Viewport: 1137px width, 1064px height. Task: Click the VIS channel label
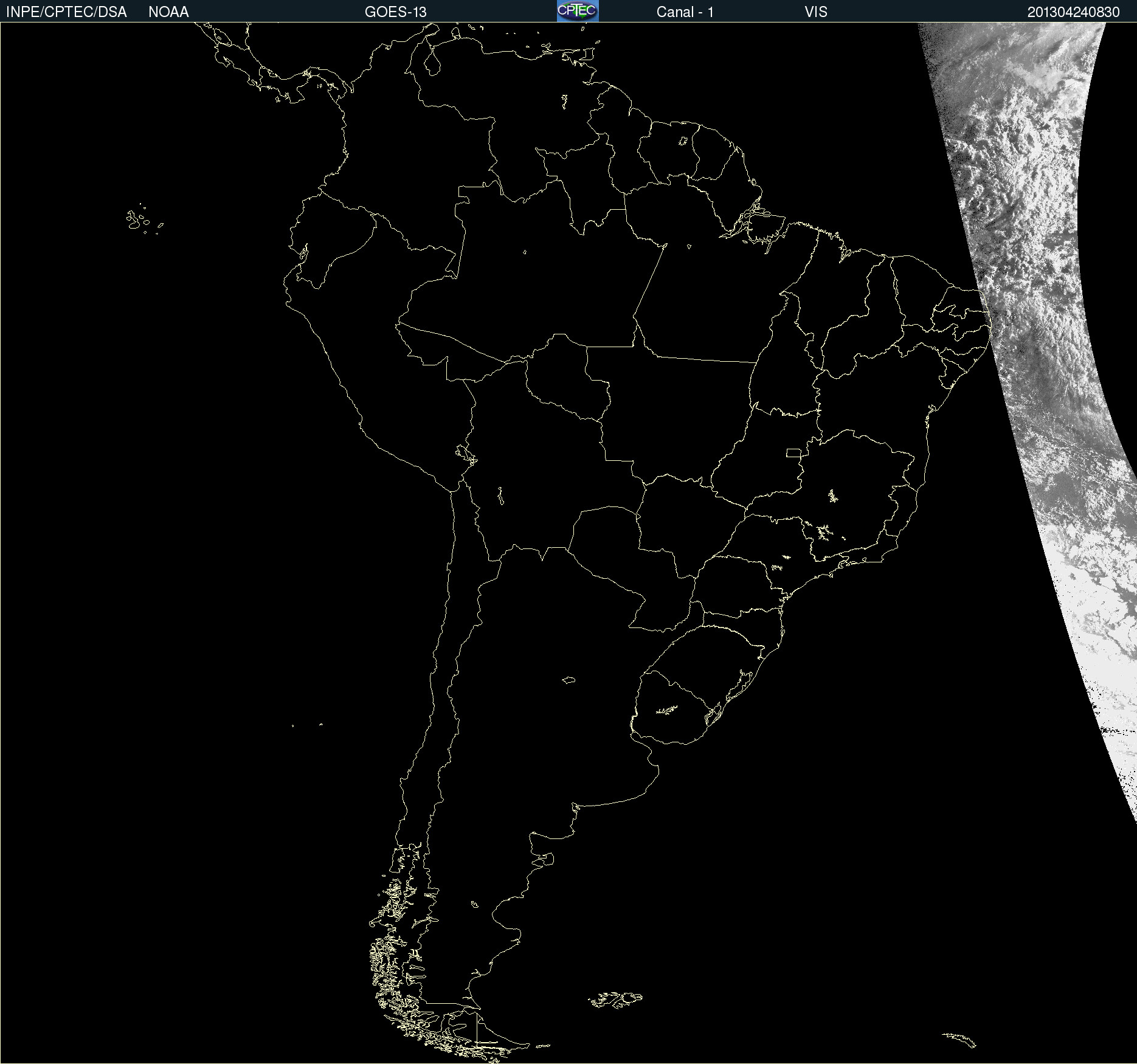click(815, 12)
